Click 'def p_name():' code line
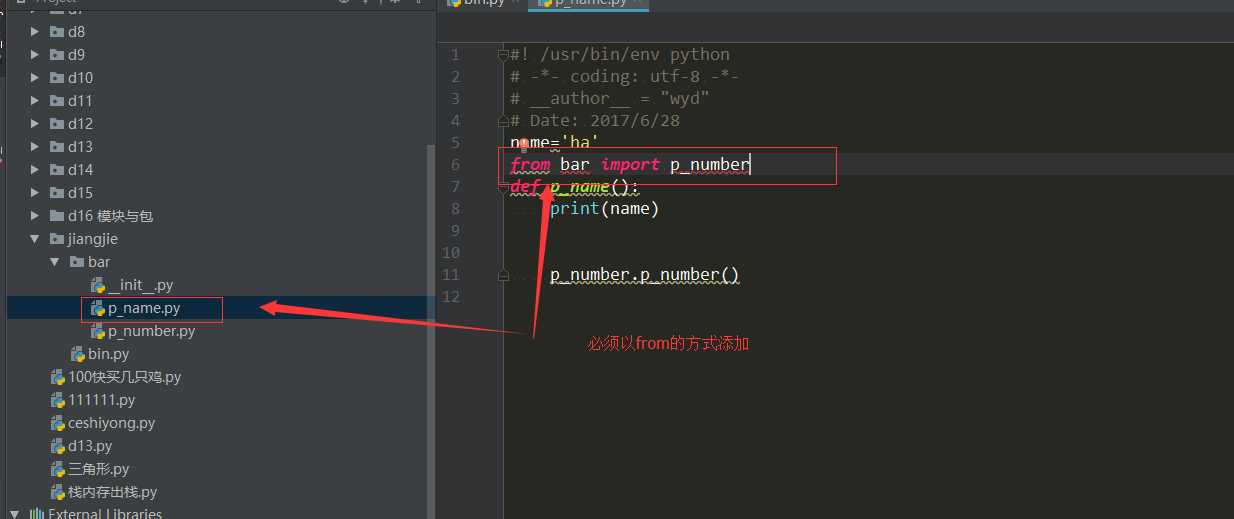Image resolution: width=1234 pixels, height=519 pixels. pos(574,186)
